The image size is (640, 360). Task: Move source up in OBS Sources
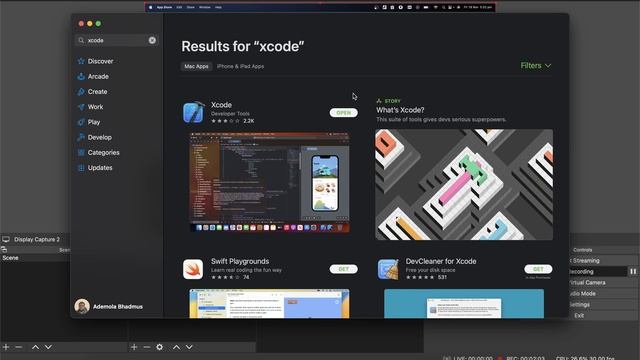point(176,347)
